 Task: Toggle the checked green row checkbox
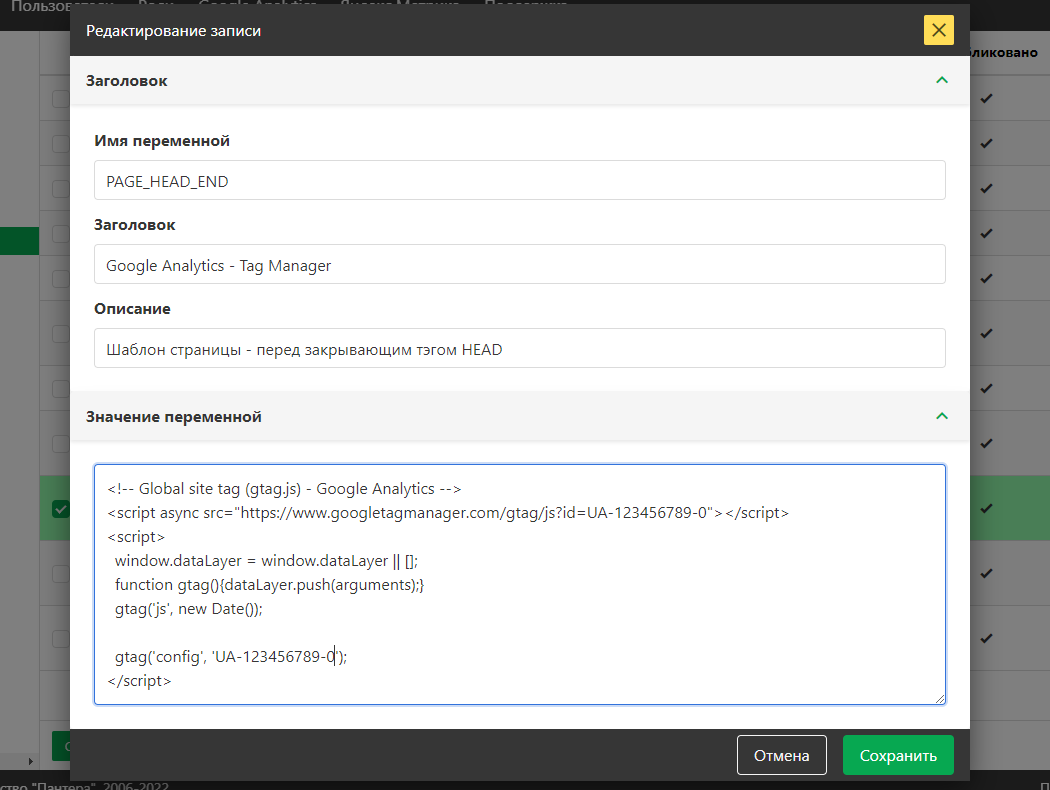[62, 508]
